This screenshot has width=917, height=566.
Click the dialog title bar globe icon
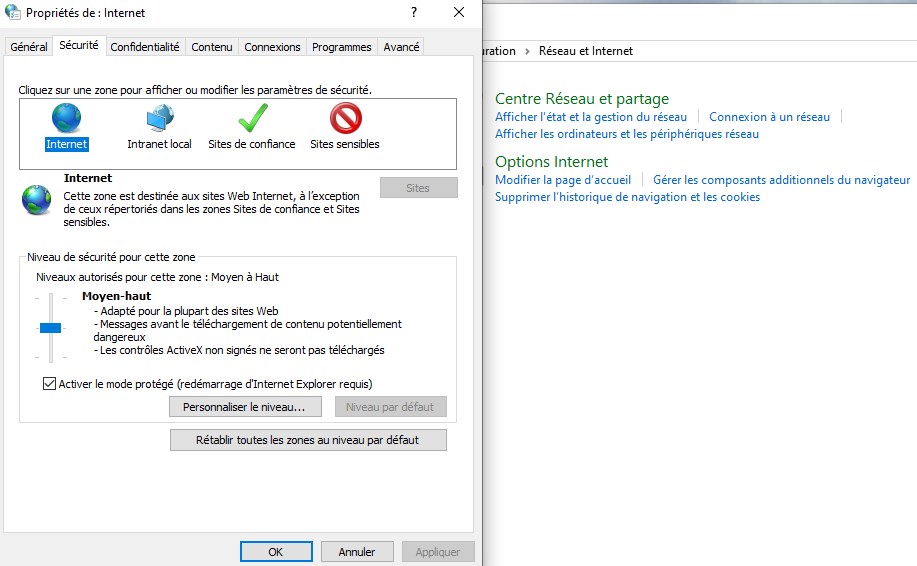pyautogui.click(x=12, y=13)
